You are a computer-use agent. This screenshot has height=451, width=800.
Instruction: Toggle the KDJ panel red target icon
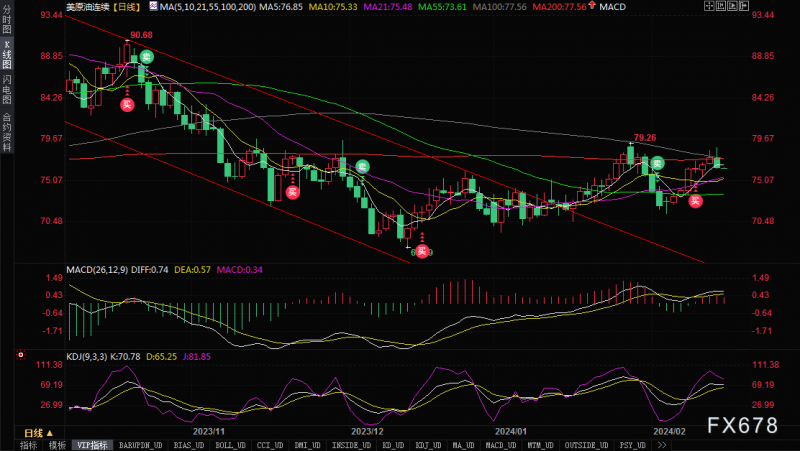tap(21, 355)
